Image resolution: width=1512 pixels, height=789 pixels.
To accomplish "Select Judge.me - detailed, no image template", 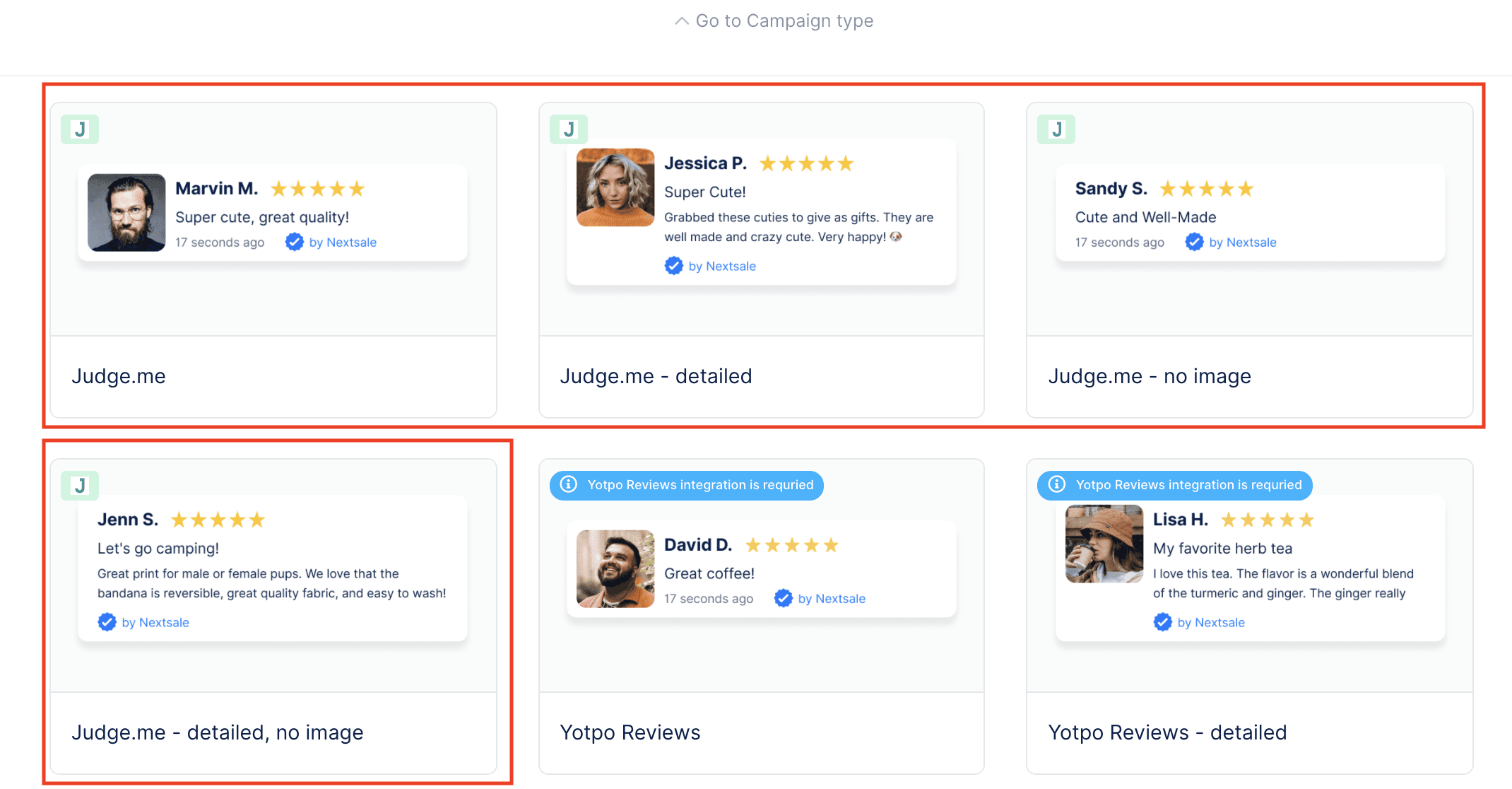I will (x=218, y=732).
